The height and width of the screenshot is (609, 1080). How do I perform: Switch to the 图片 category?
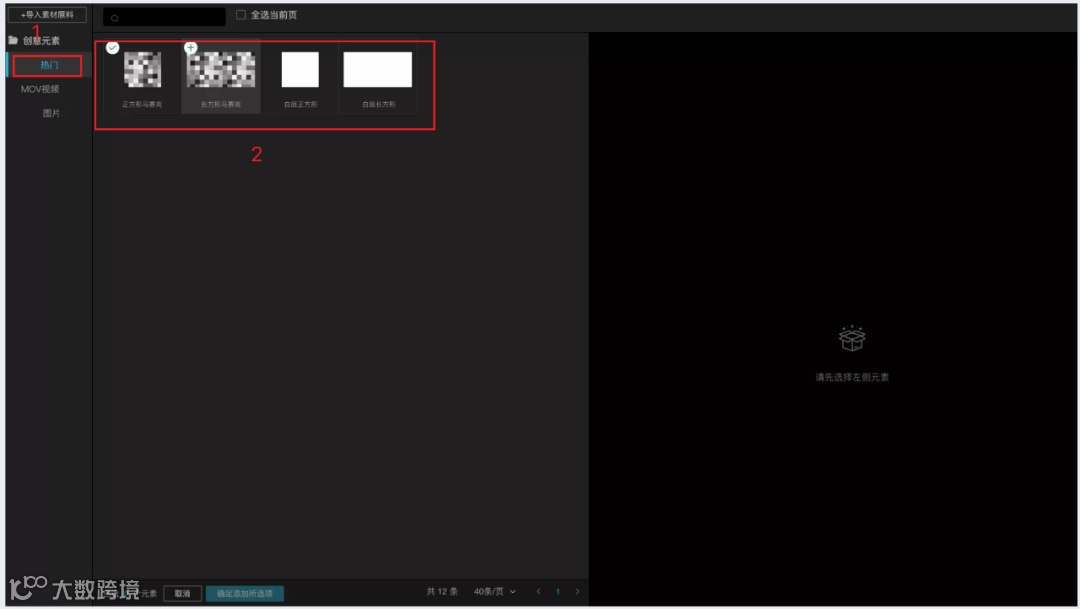point(51,113)
